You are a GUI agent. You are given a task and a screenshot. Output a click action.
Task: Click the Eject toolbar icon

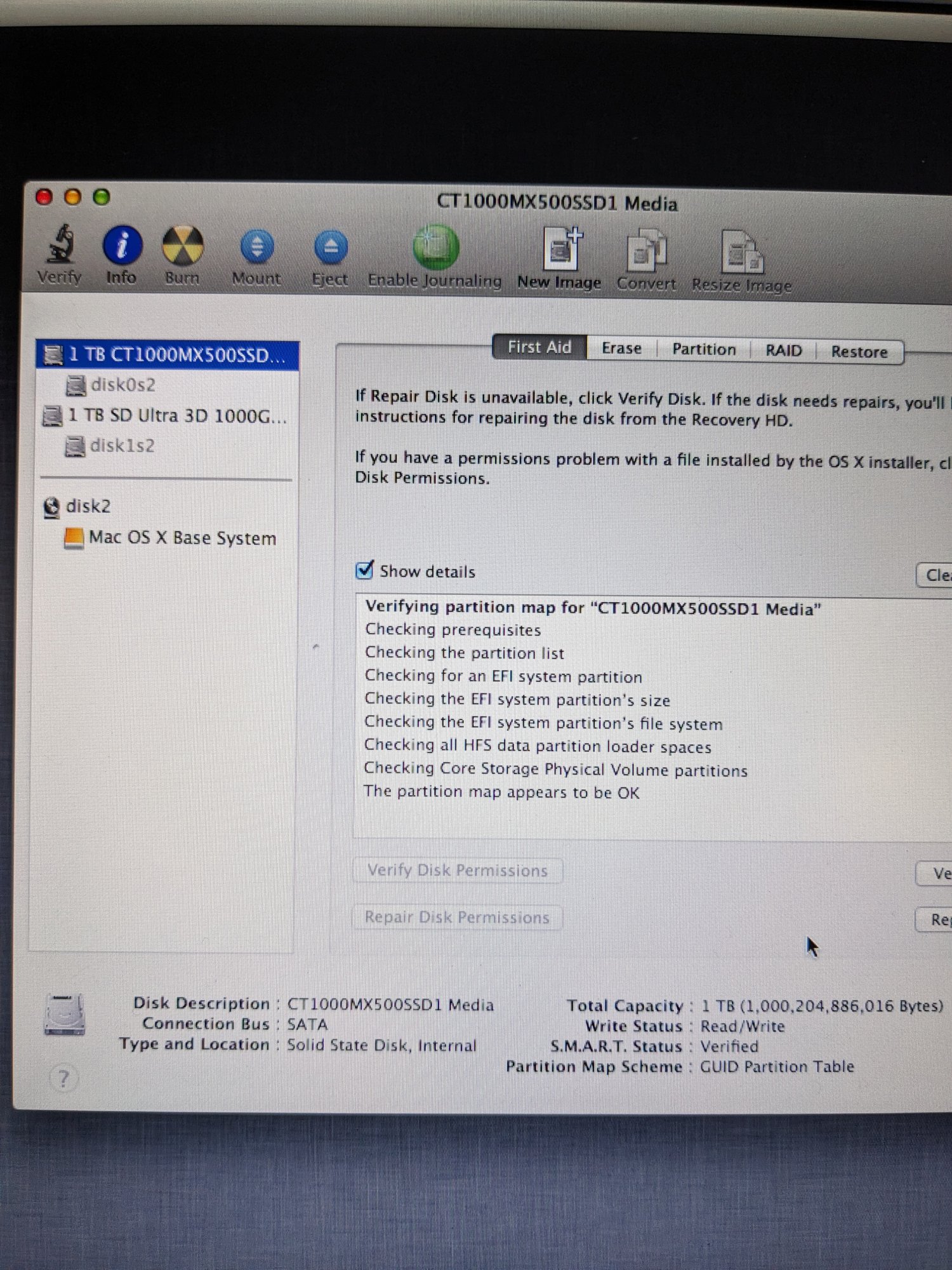point(331,248)
